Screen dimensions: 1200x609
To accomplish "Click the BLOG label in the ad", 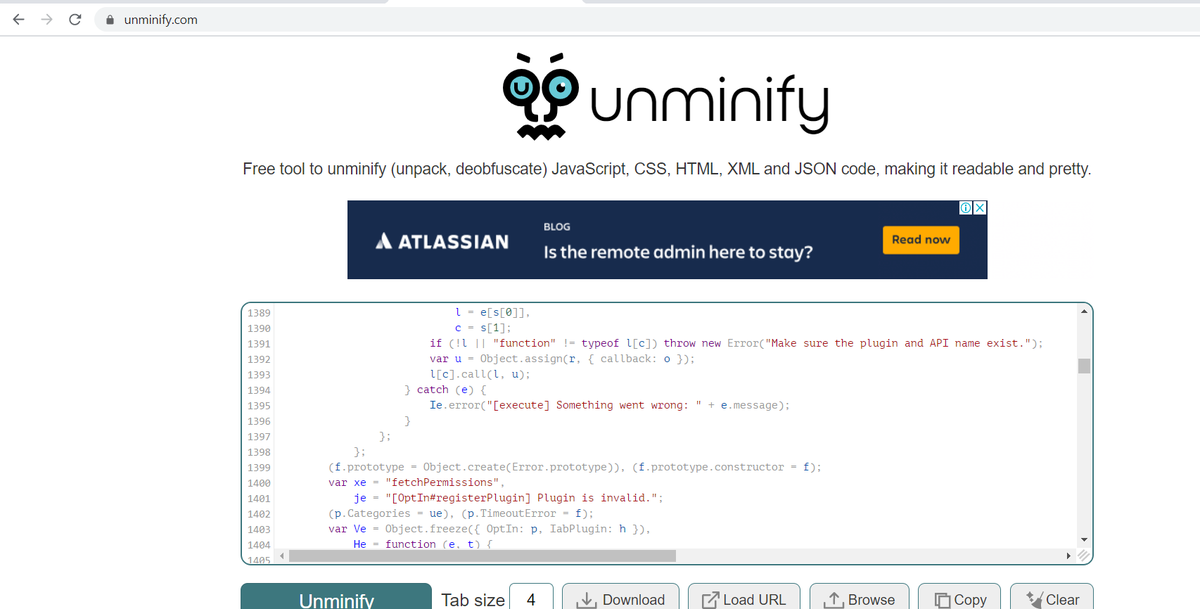I will (557, 227).
